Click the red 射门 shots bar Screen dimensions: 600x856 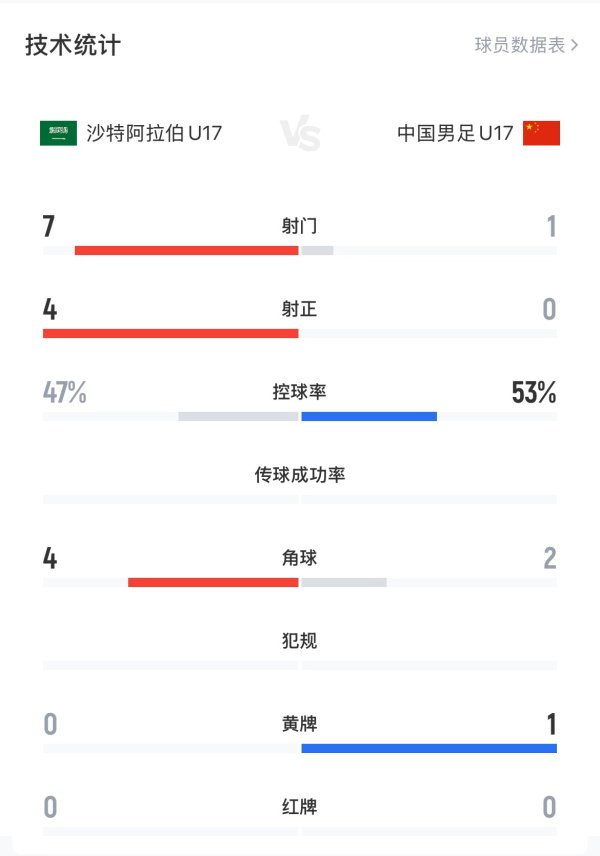coord(186,250)
